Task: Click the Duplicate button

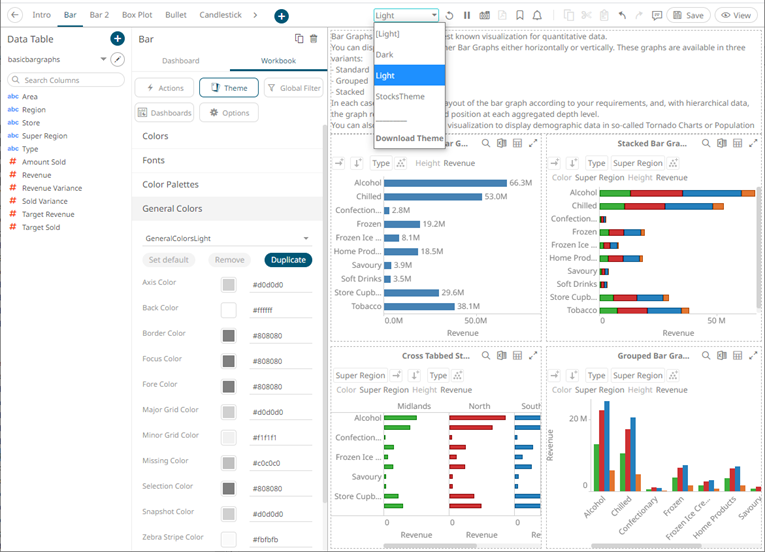Action: 288,260
